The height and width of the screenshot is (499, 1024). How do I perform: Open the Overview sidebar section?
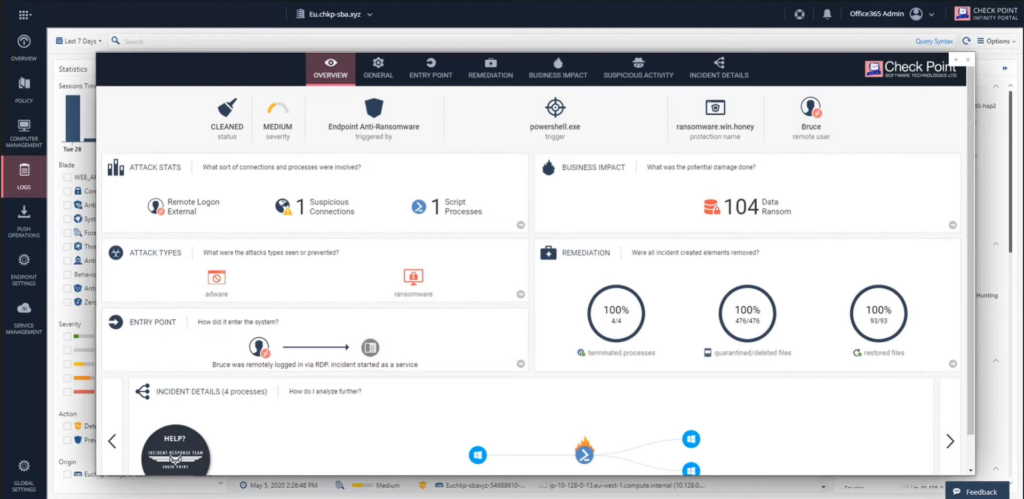(x=24, y=48)
